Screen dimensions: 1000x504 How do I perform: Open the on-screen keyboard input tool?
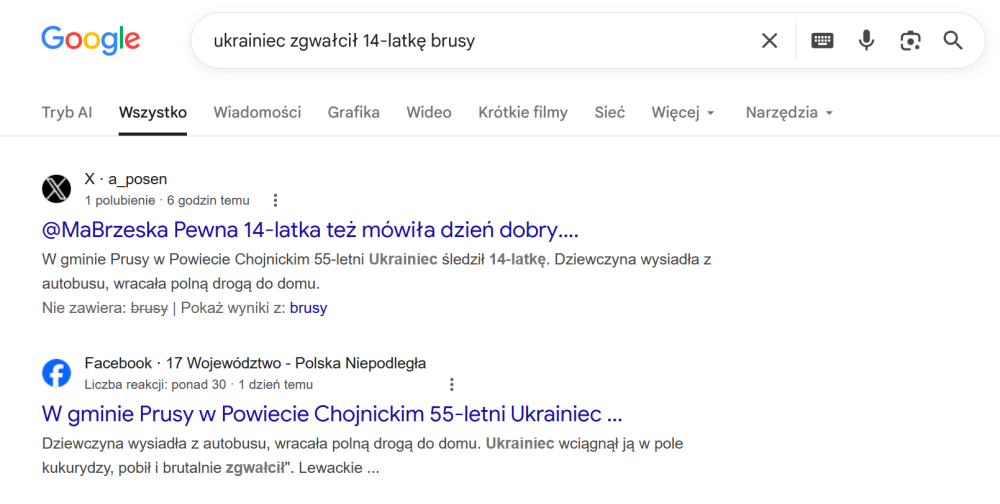tap(822, 41)
